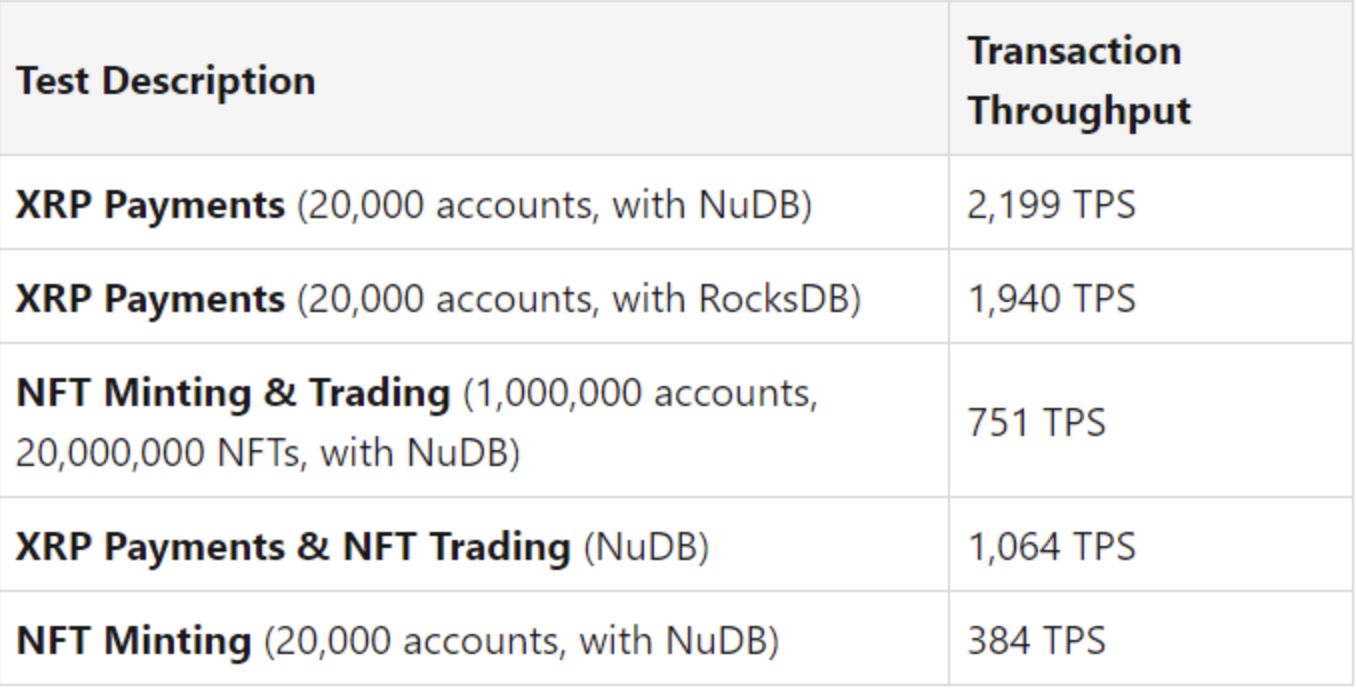The image size is (1356, 690).
Task: Click the bold "XRP Payments & NFT Trading" text
Action: (292, 547)
